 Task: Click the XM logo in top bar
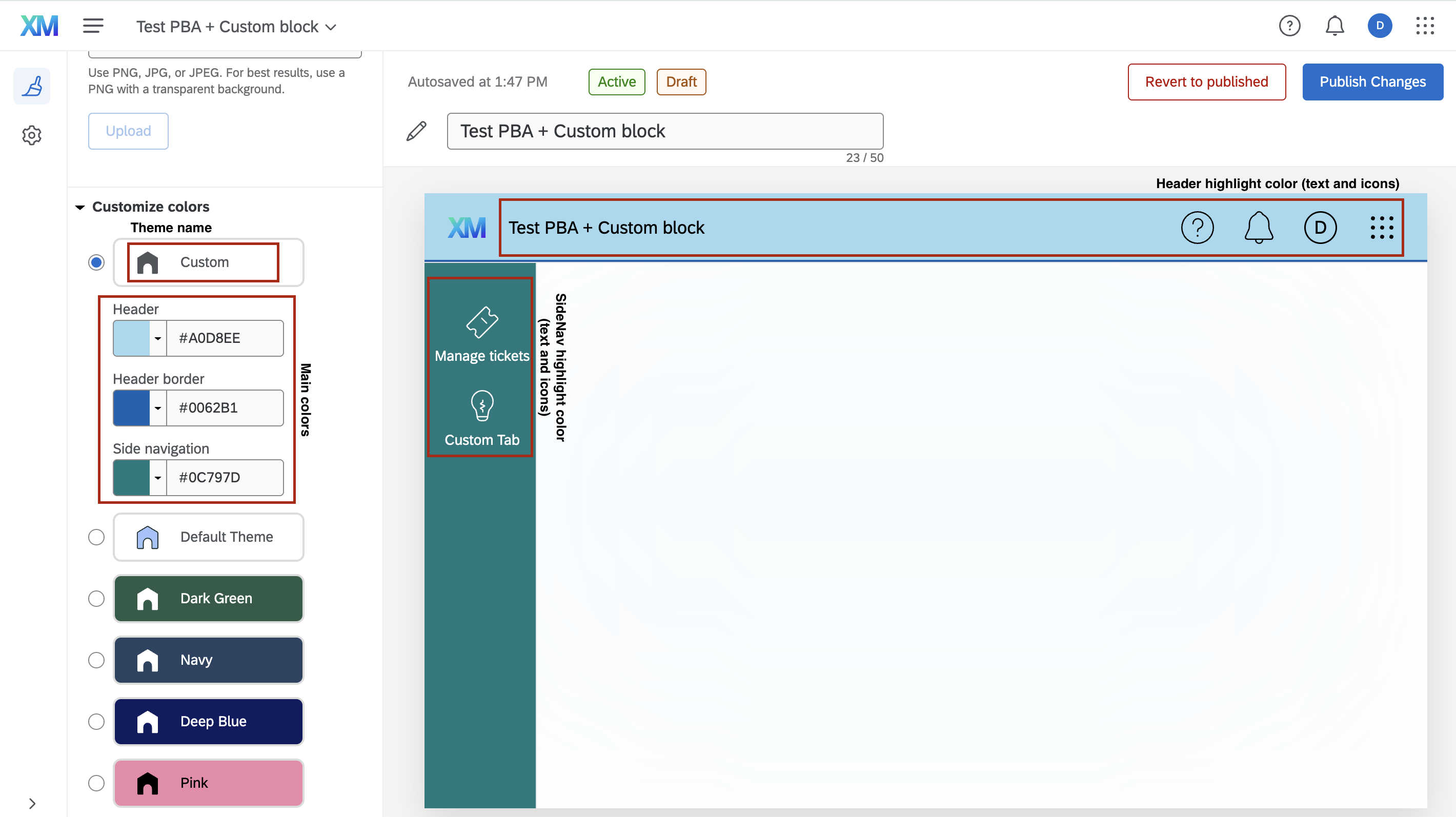click(39, 26)
